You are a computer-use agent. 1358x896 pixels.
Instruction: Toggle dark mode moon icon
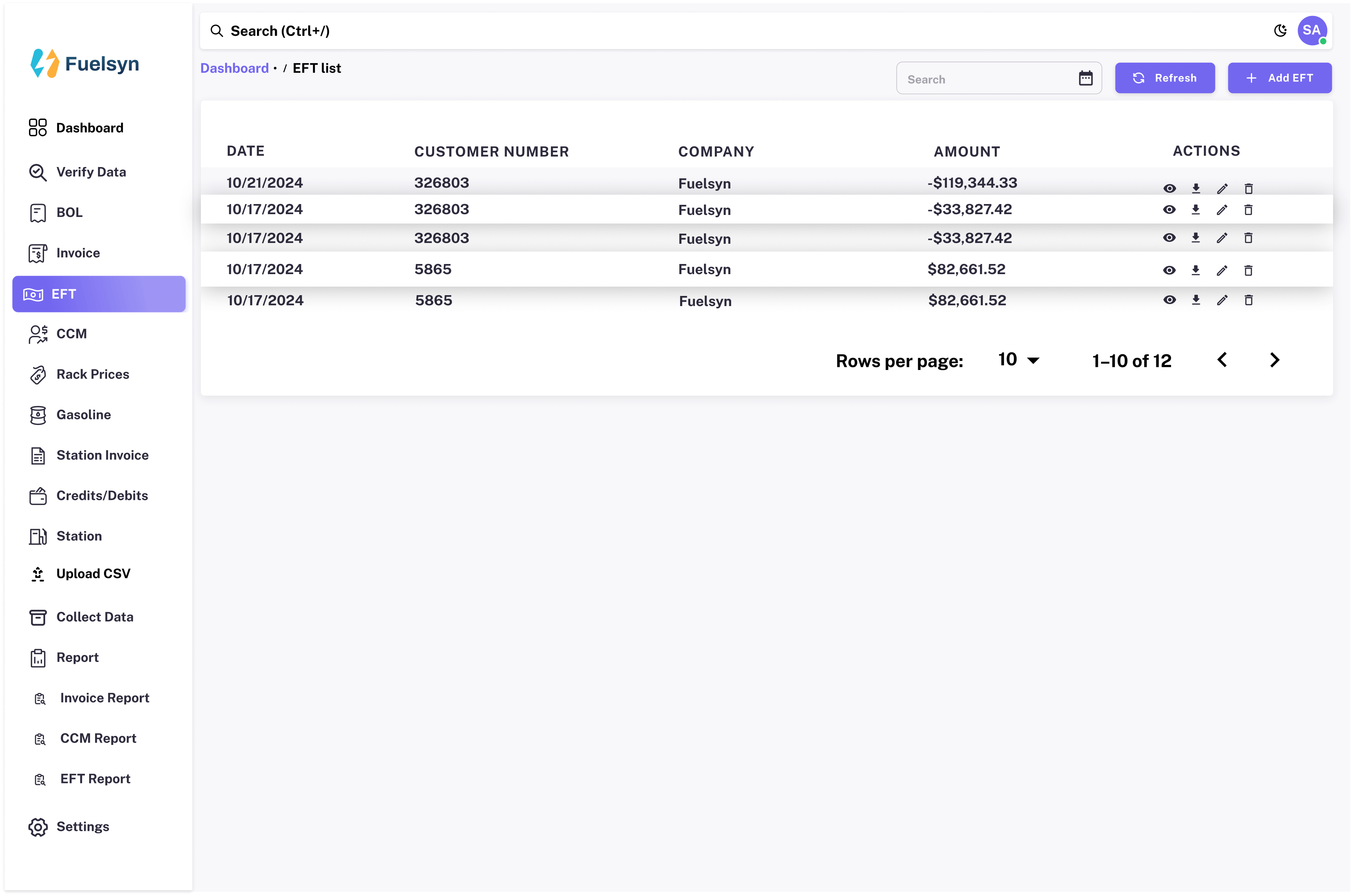point(1280,31)
